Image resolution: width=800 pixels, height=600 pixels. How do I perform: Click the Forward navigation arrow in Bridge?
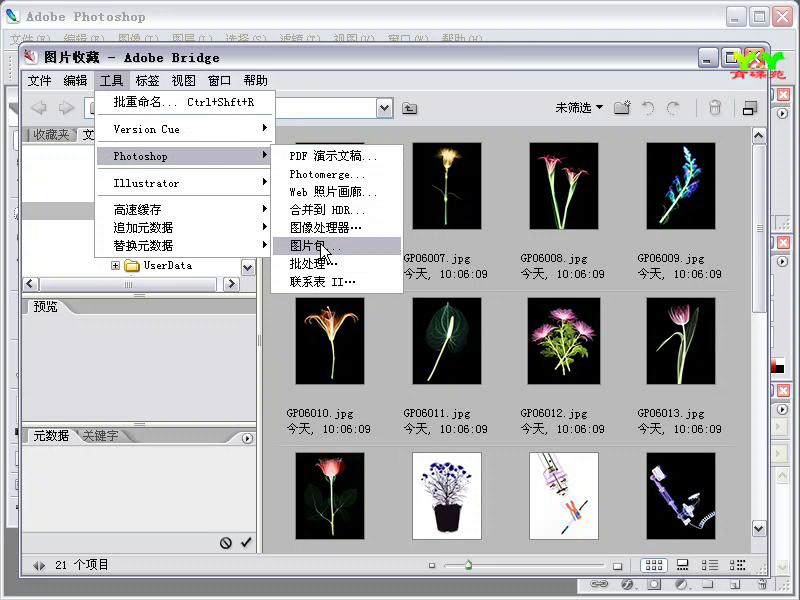coord(66,108)
